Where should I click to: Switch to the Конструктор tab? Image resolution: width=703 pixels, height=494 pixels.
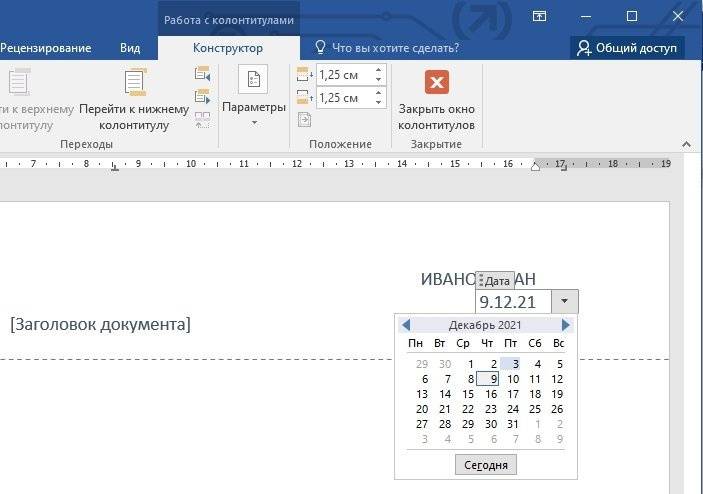coord(228,47)
